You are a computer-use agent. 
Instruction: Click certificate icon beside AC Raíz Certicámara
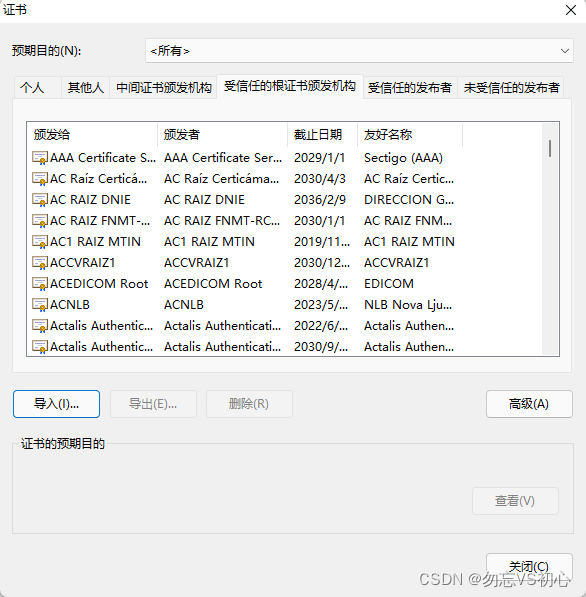point(40,179)
